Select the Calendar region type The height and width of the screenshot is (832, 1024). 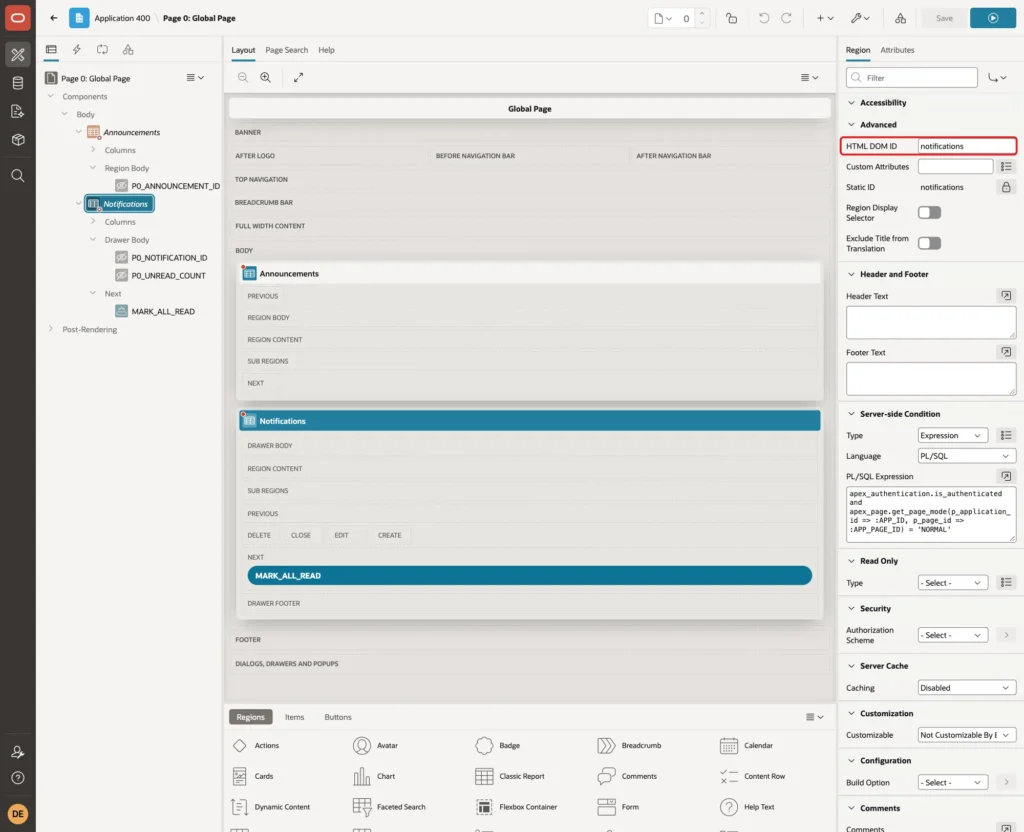746,746
